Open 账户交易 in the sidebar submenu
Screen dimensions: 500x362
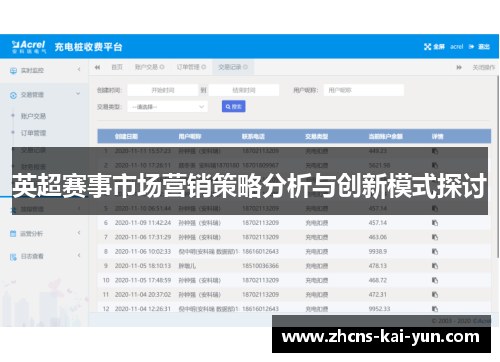pos(33,116)
